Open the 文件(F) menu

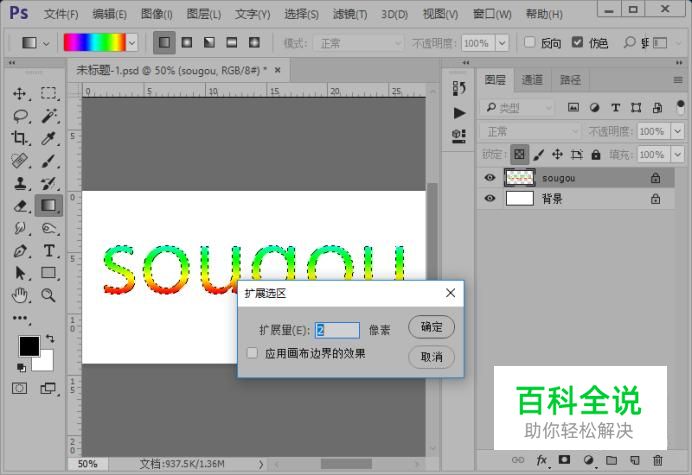(x=61, y=14)
